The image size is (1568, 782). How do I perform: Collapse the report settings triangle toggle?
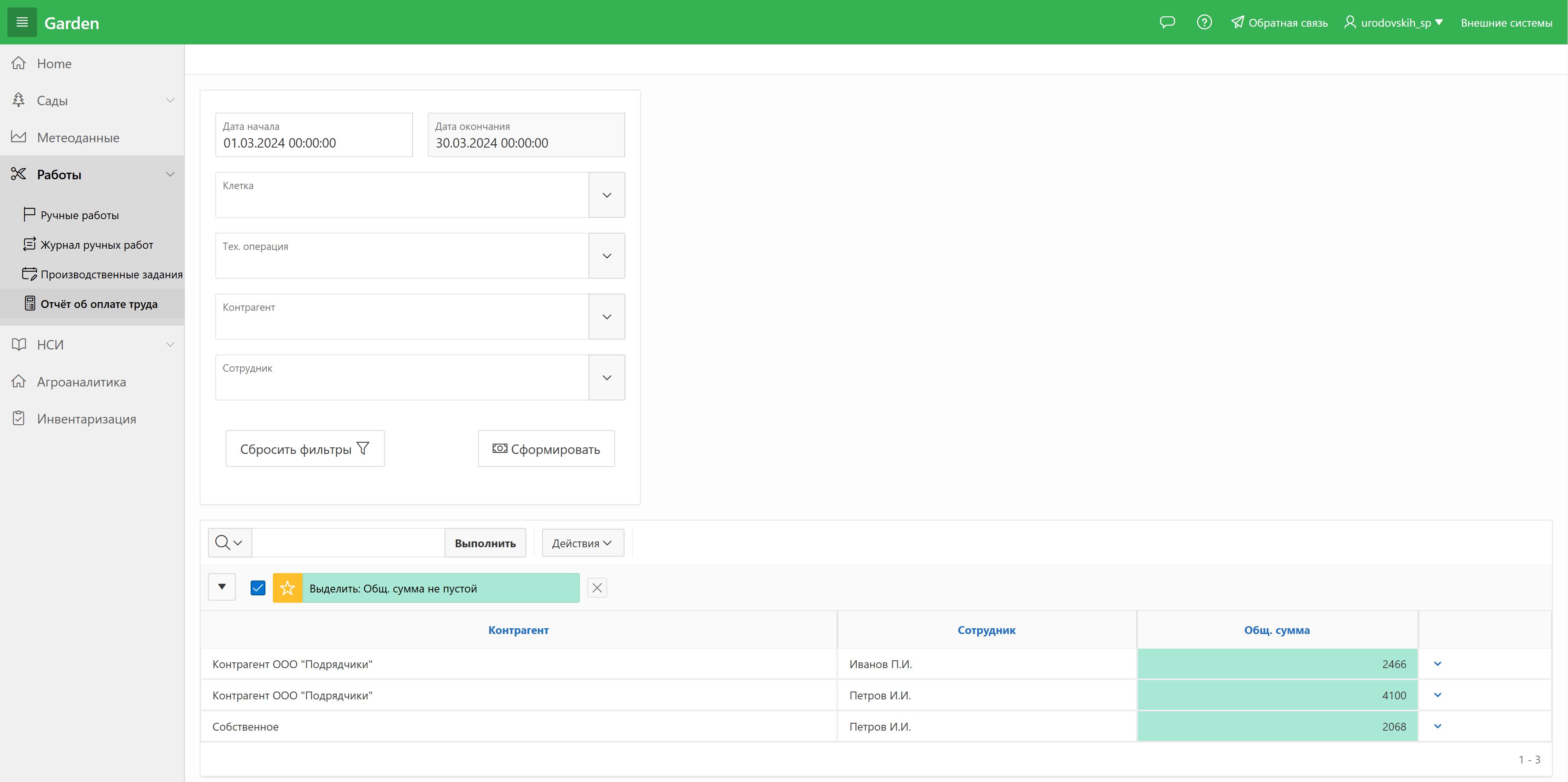point(221,587)
